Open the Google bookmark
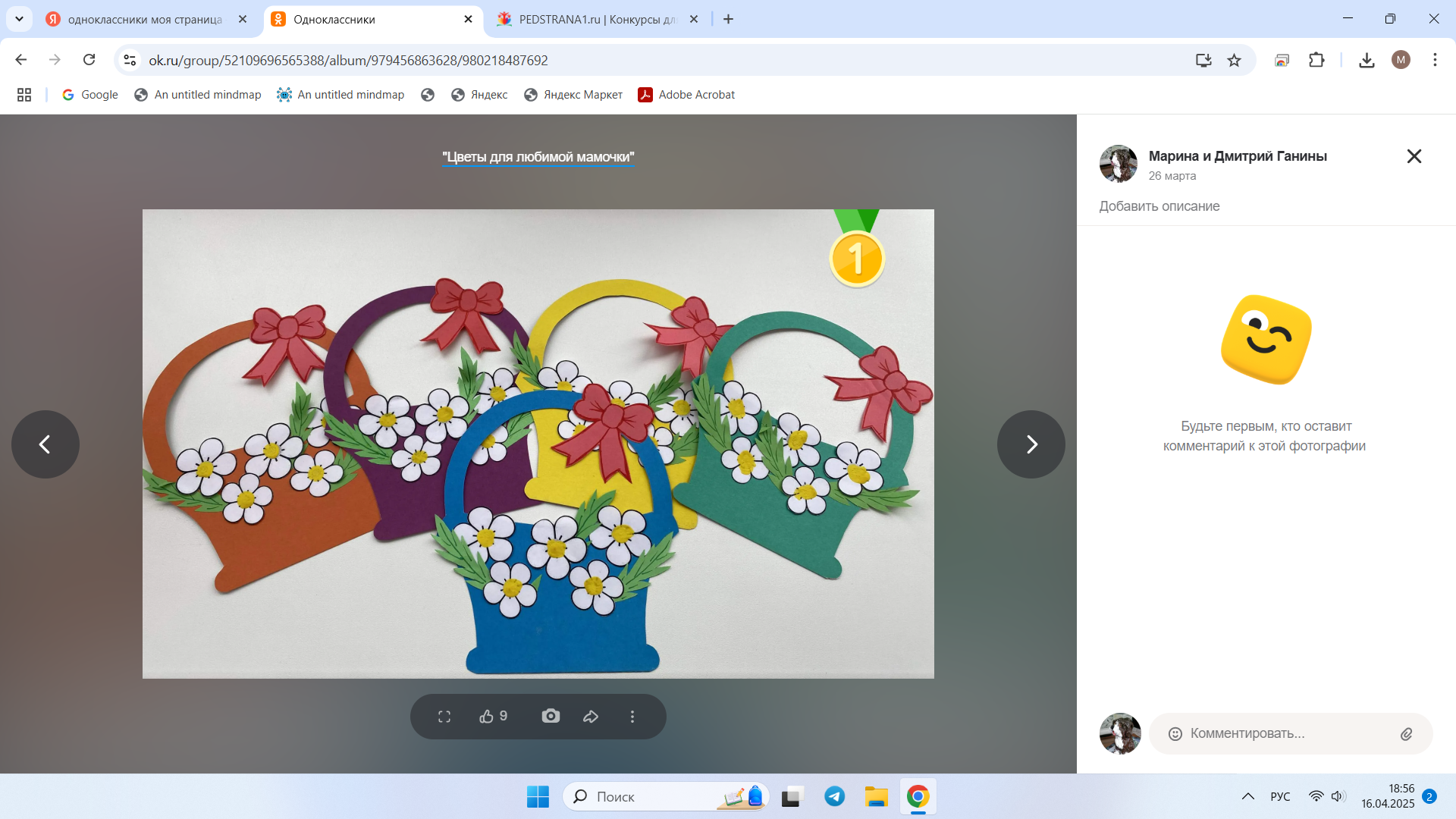1456x819 pixels. click(90, 95)
